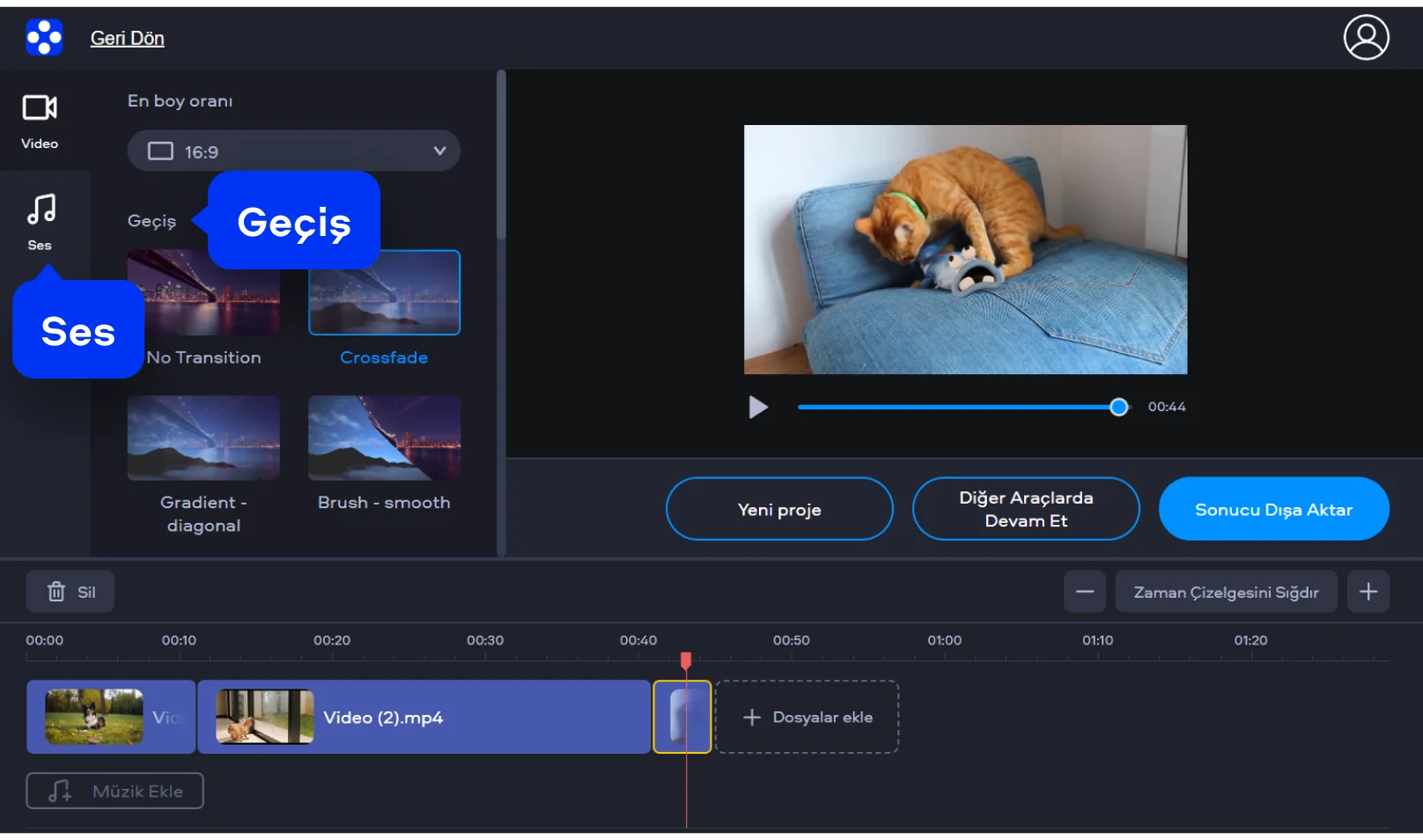Add files via Dosyalar ekle box
Image resolution: width=1423 pixels, height=840 pixels.
click(807, 717)
